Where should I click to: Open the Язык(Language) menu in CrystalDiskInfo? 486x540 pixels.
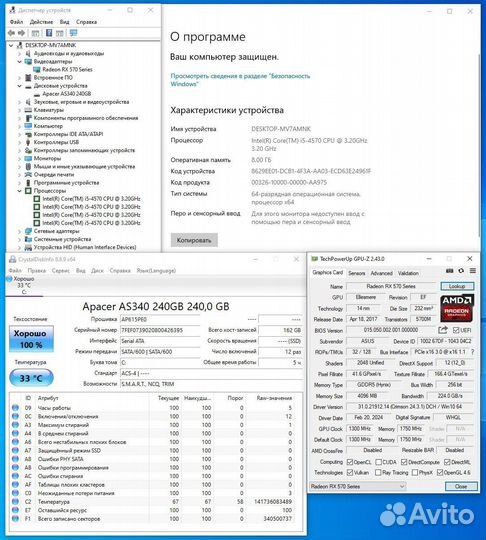[156, 271]
